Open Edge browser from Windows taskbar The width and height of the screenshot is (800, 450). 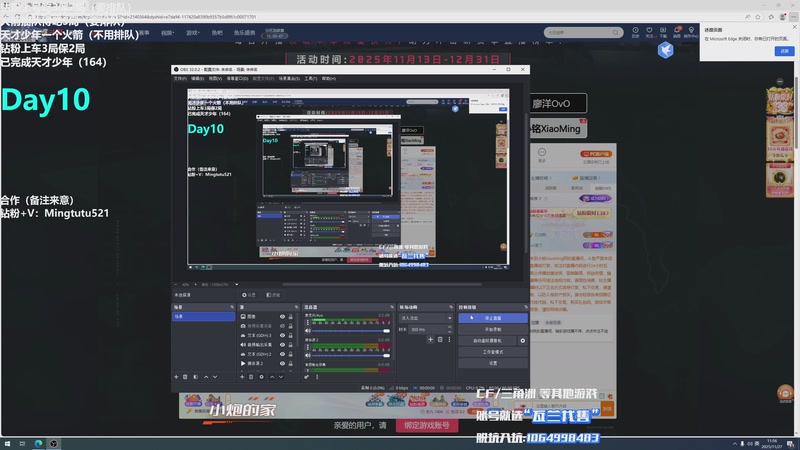(38, 443)
